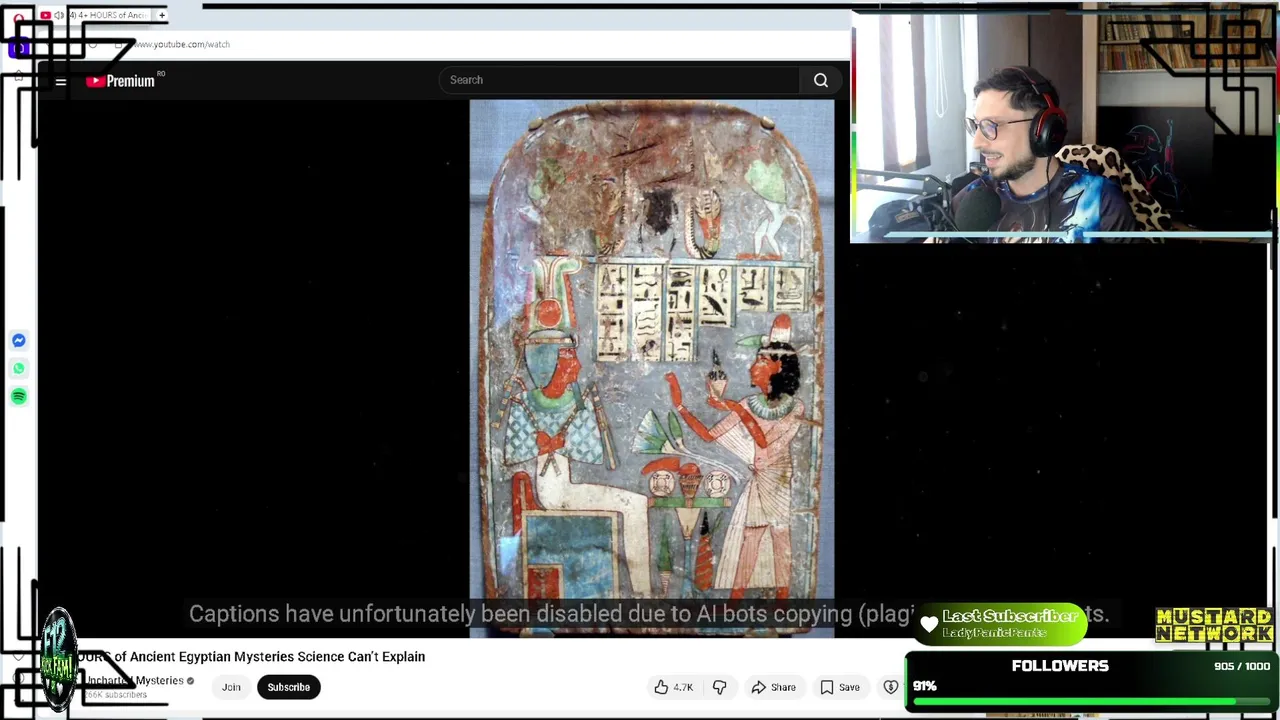Click the youtube.com/watch address bar
Screen dimensions: 1280x720
(182, 44)
